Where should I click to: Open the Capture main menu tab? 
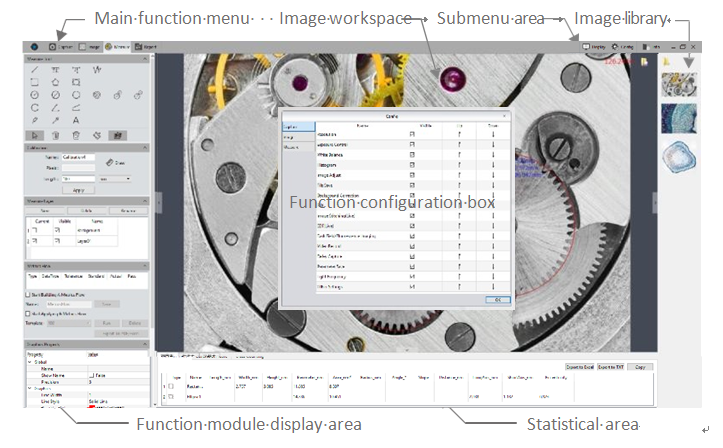[x=61, y=47]
